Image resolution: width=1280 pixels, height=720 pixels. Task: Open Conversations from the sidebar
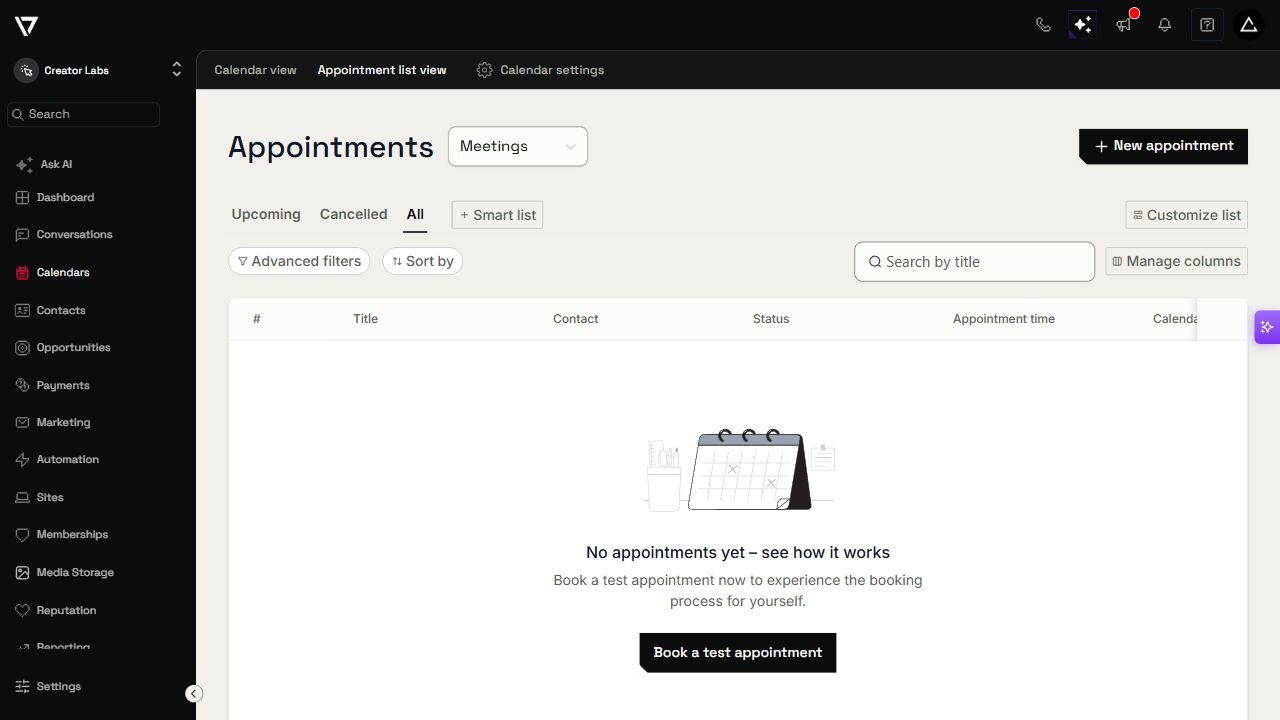(64, 234)
